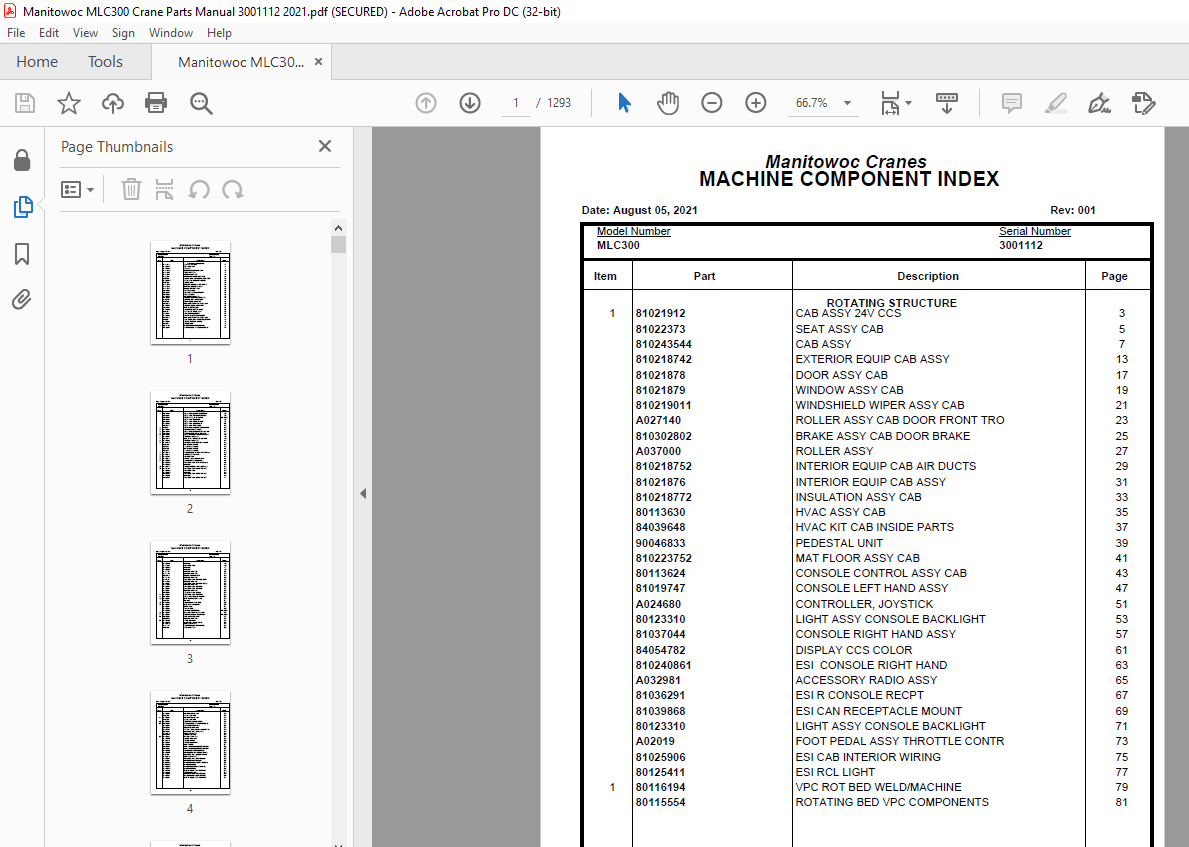Viewport: 1189px width, 847px height.
Task: Activate the Hand pan tool
Action: (668, 103)
